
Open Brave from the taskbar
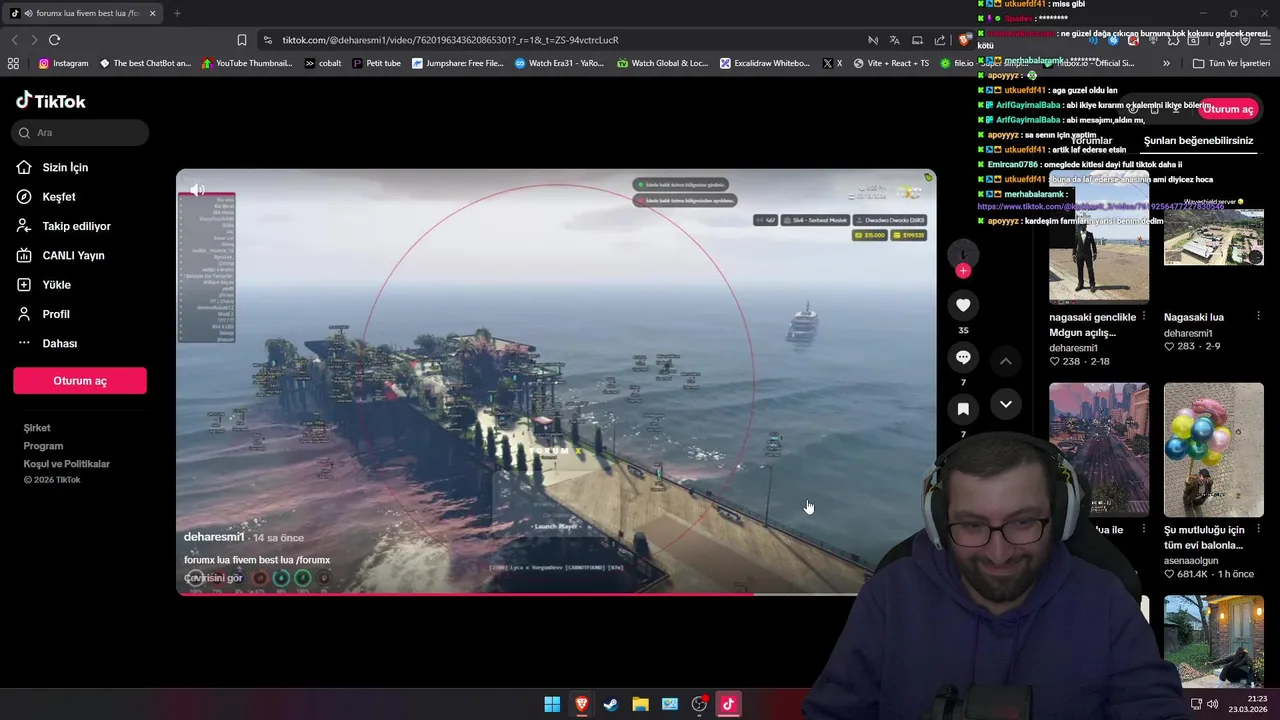[x=581, y=704]
